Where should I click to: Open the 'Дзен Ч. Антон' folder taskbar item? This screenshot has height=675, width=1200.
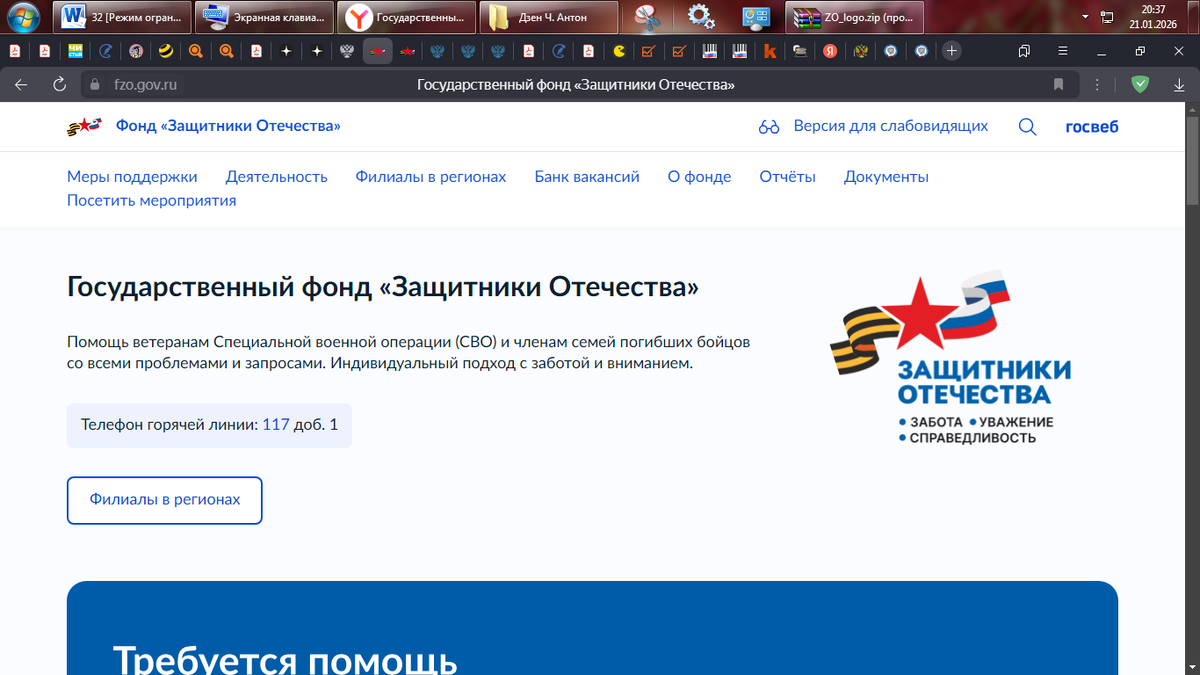pos(550,17)
